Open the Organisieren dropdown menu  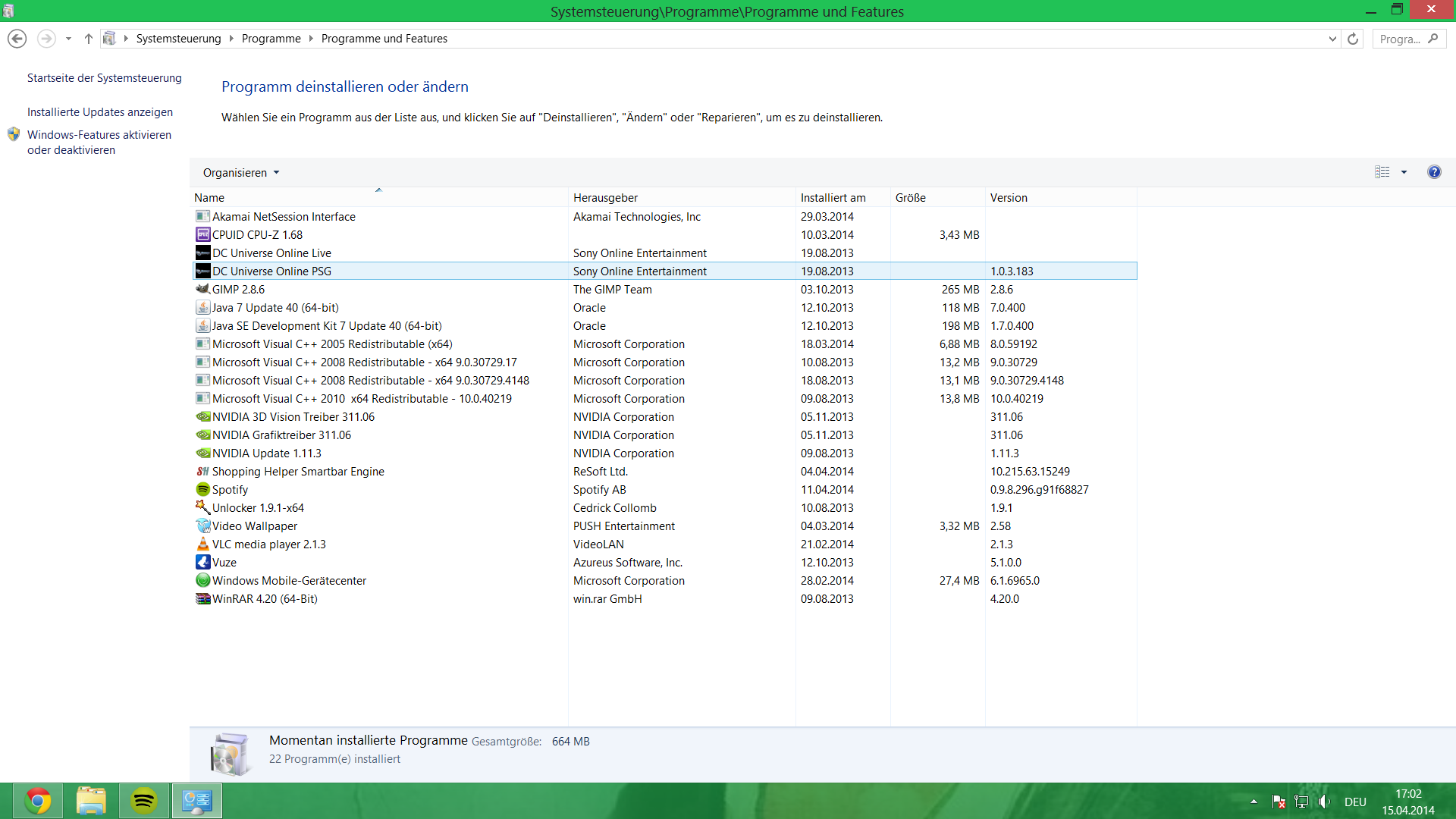(x=241, y=173)
